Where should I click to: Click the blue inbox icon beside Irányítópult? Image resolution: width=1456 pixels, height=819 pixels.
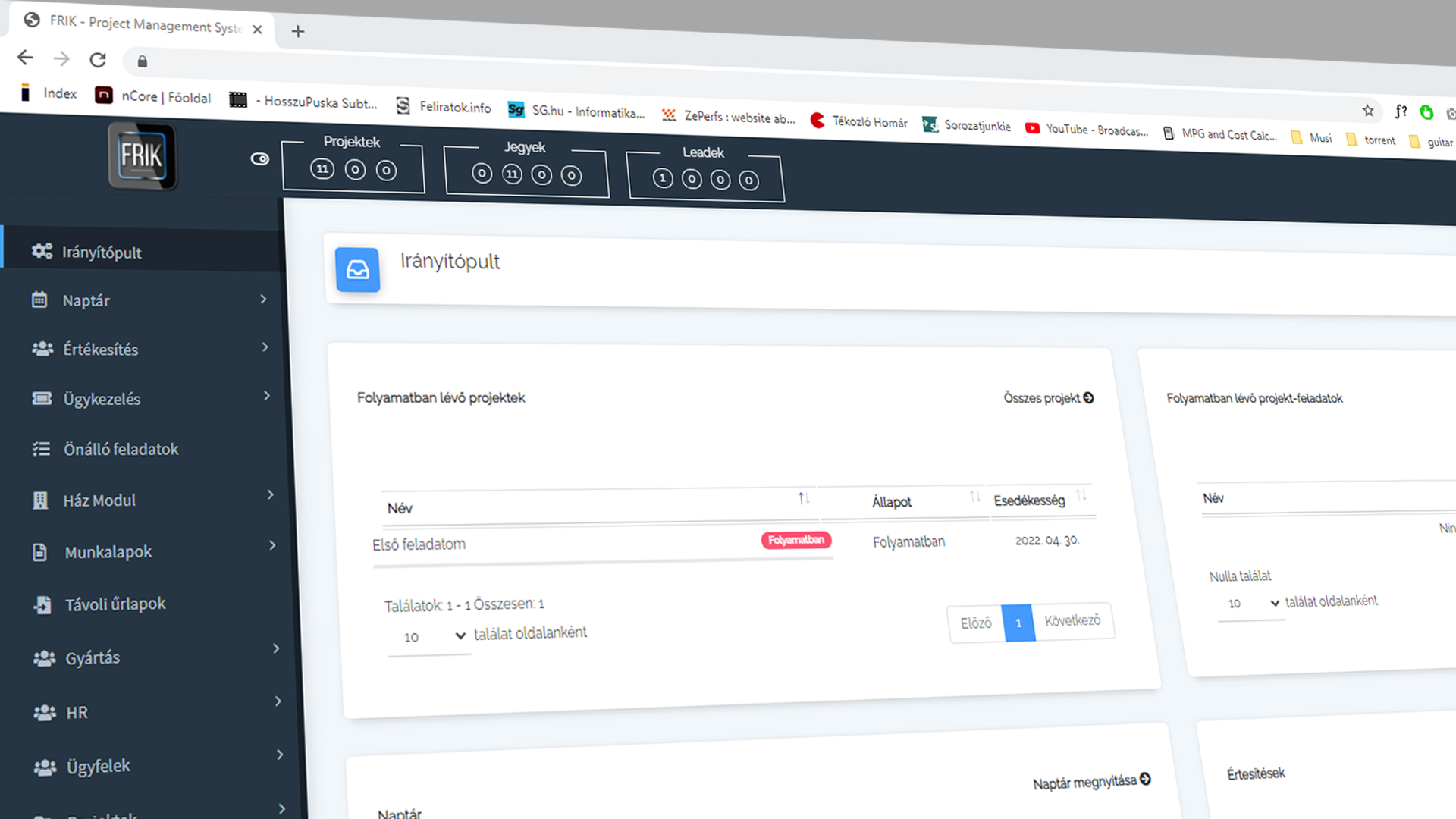pos(357,269)
